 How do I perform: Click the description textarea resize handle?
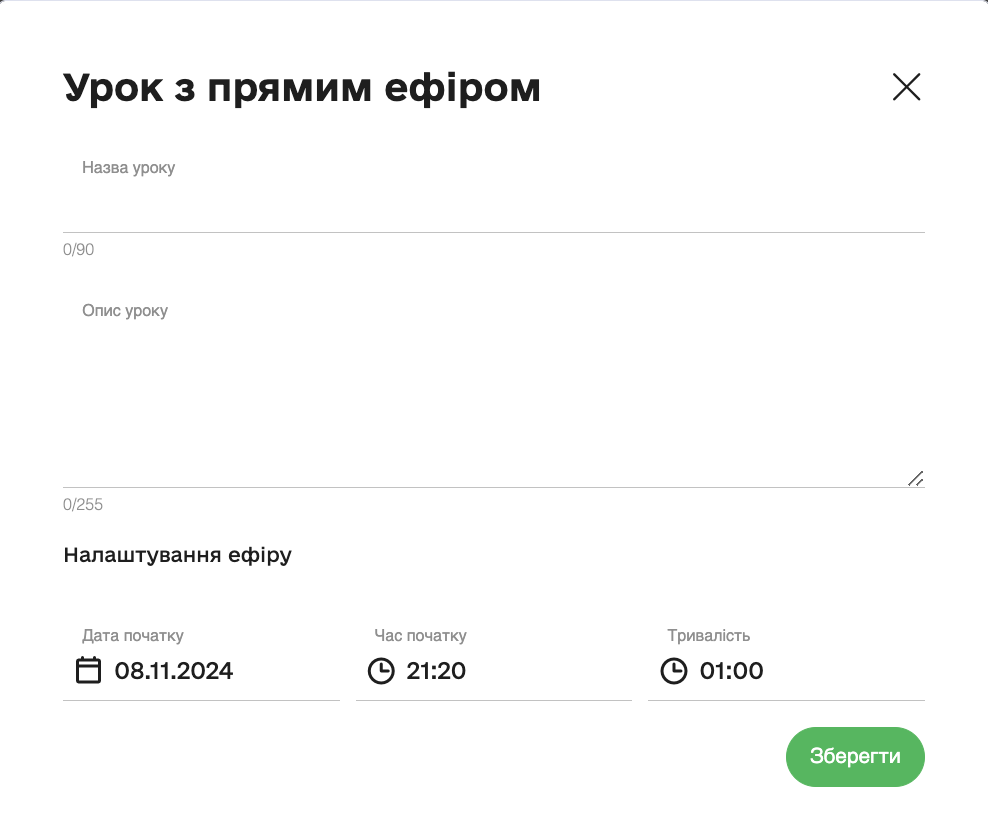pyautogui.click(x=915, y=478)
